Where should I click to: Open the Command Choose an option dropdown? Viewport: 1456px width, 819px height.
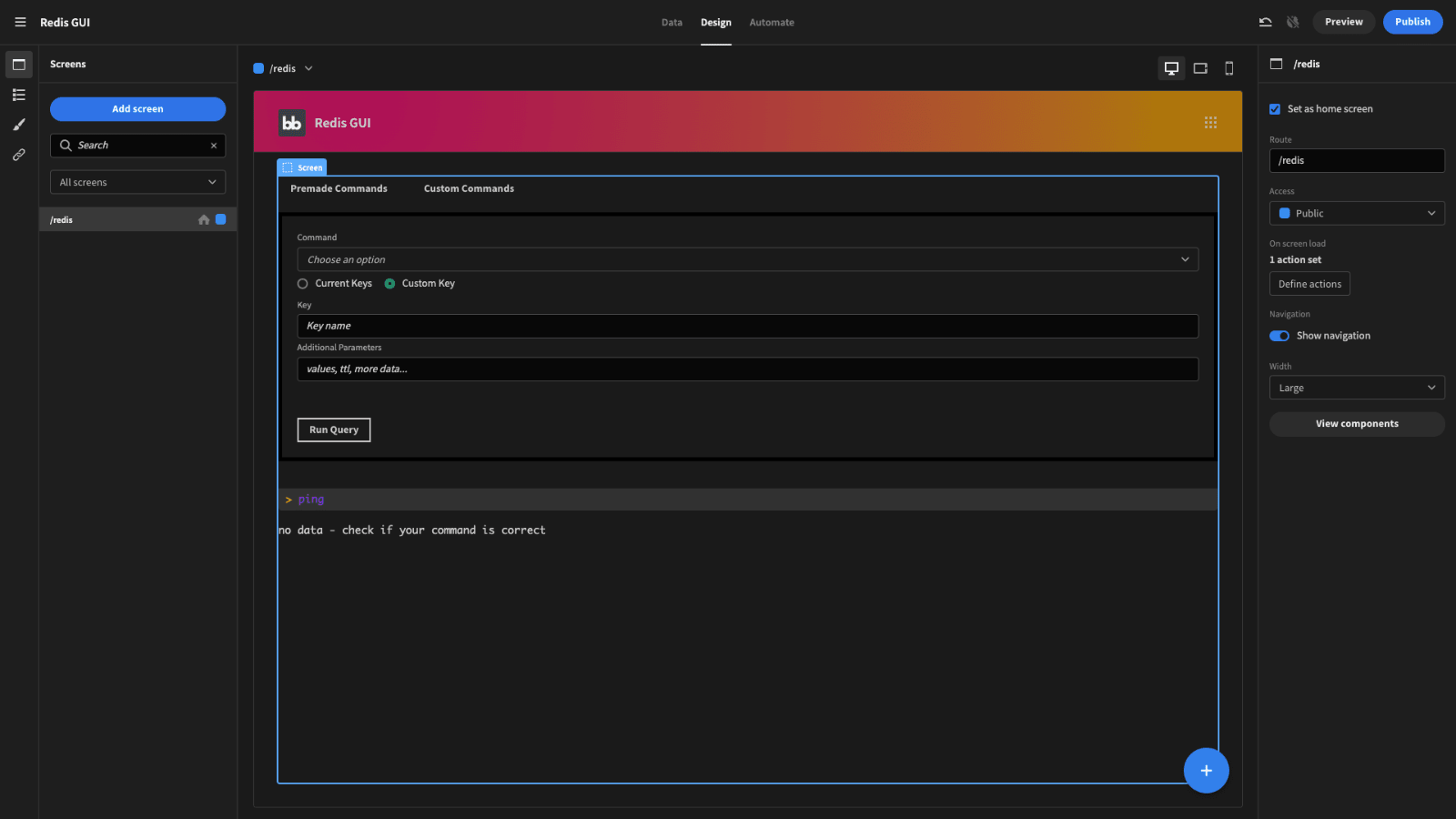tap(747, 259)
